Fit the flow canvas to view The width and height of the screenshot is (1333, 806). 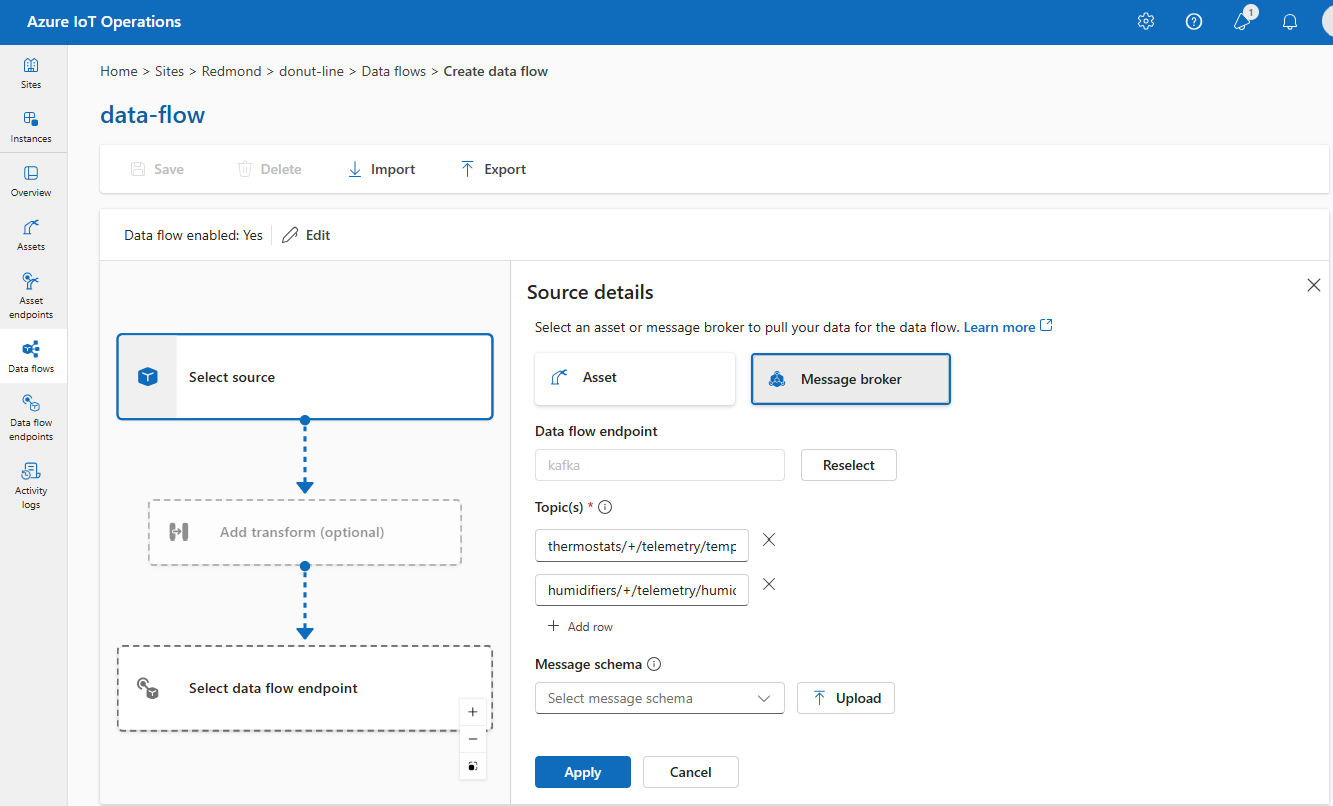click(x=473, y=766)
